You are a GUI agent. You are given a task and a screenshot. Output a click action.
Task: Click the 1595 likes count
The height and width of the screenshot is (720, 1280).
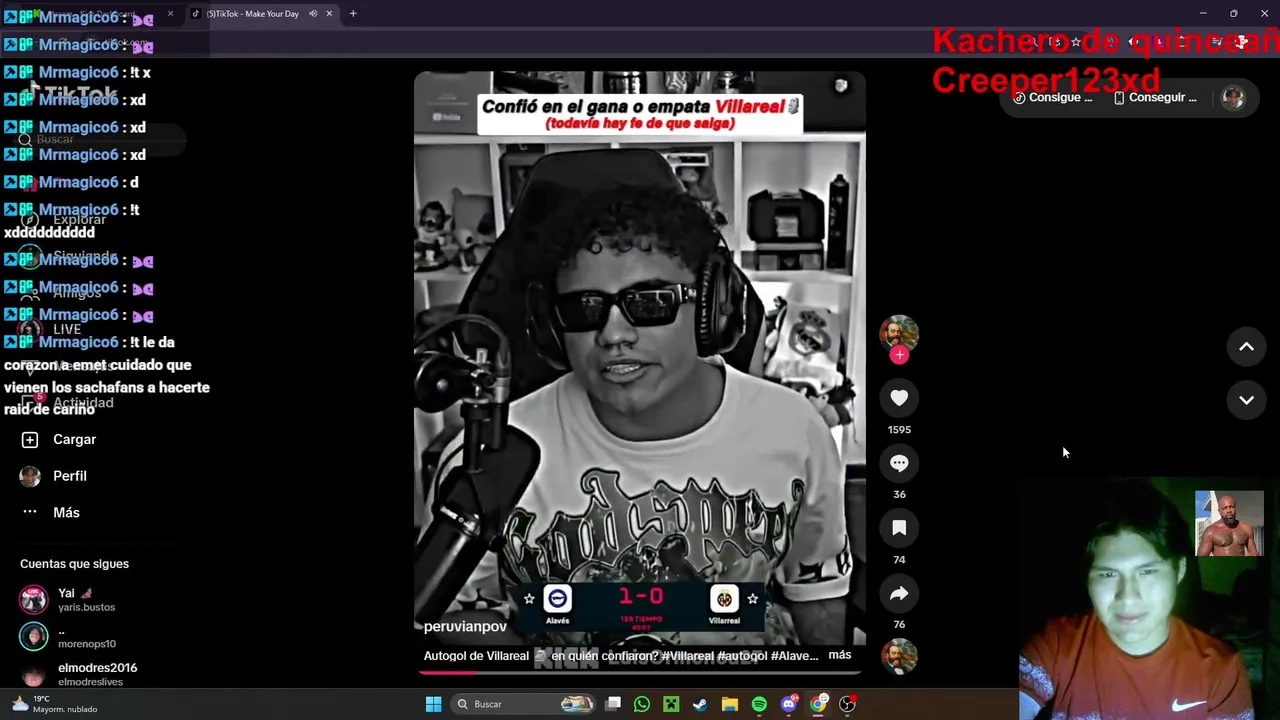(x=899, y=429)
